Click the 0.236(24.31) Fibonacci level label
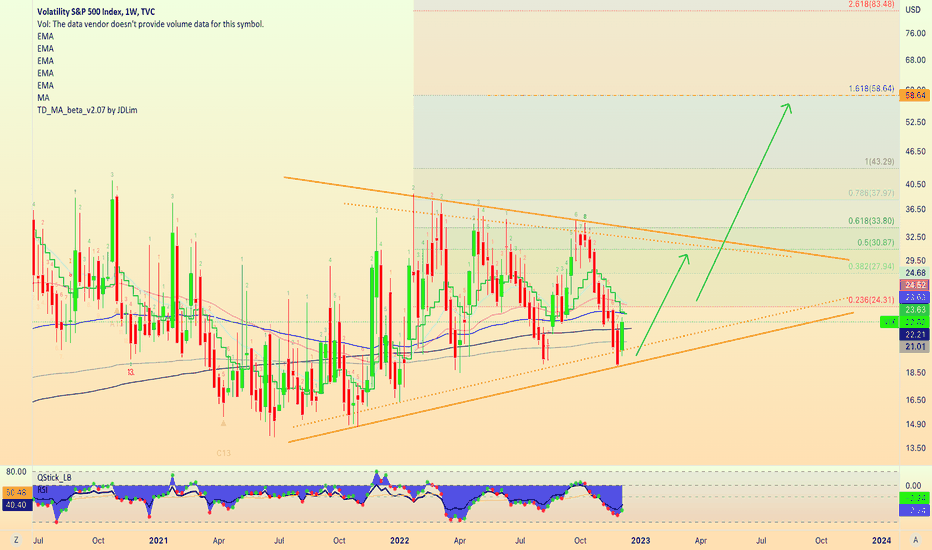Screen dimensions: 932x550 (x=871, y=300)
